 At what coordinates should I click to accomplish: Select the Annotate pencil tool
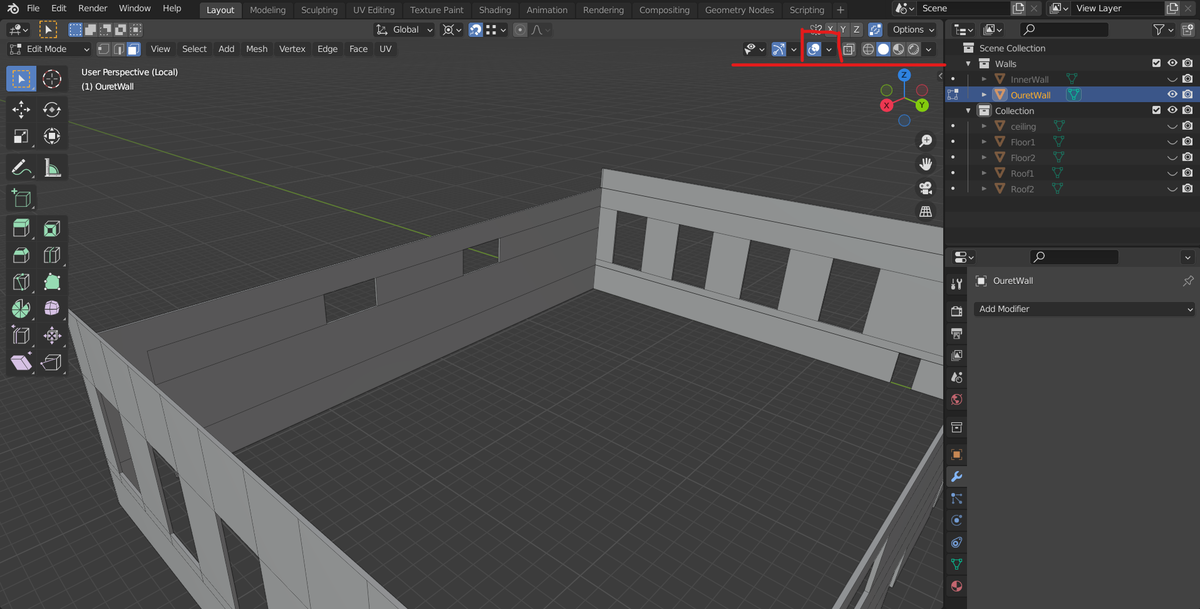(x=21, y=167)
